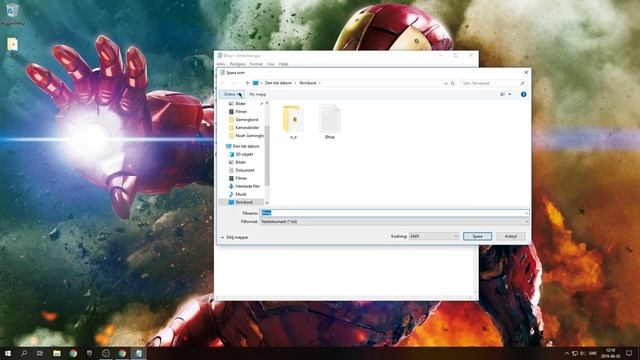Open the Action Center notification icon
The image size is (640, 360).
coord(629,353)
